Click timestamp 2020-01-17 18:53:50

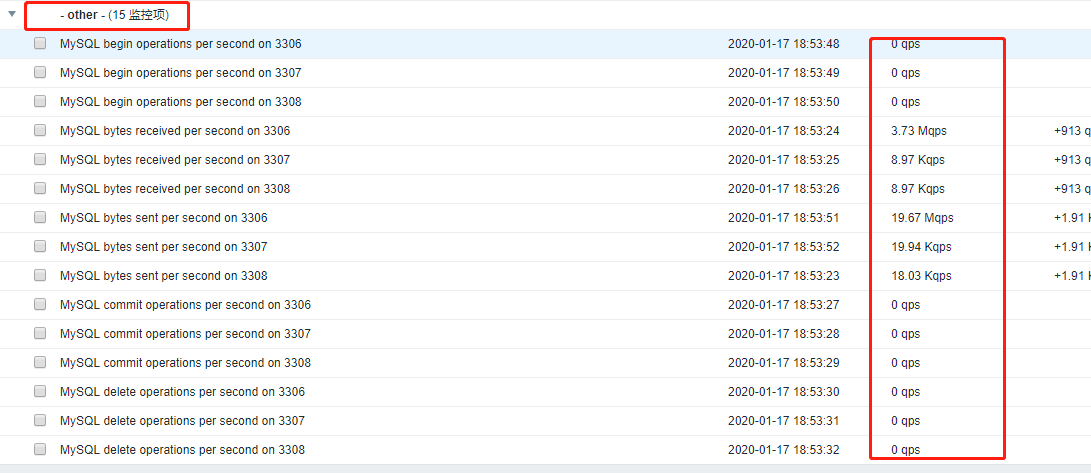(783, 102)
